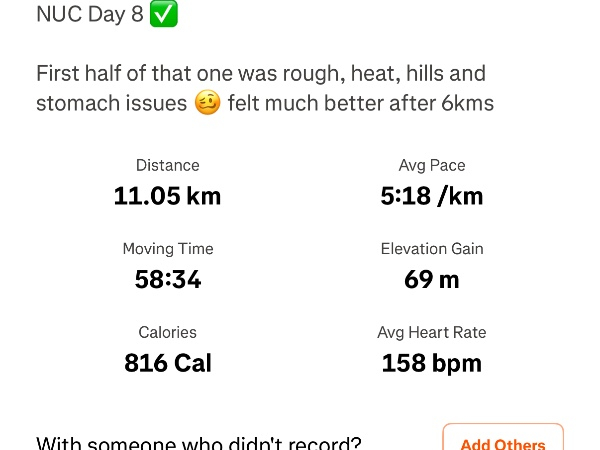
Task: Select the 5:18 /km pace value
Action: click(x=432, y=196)
